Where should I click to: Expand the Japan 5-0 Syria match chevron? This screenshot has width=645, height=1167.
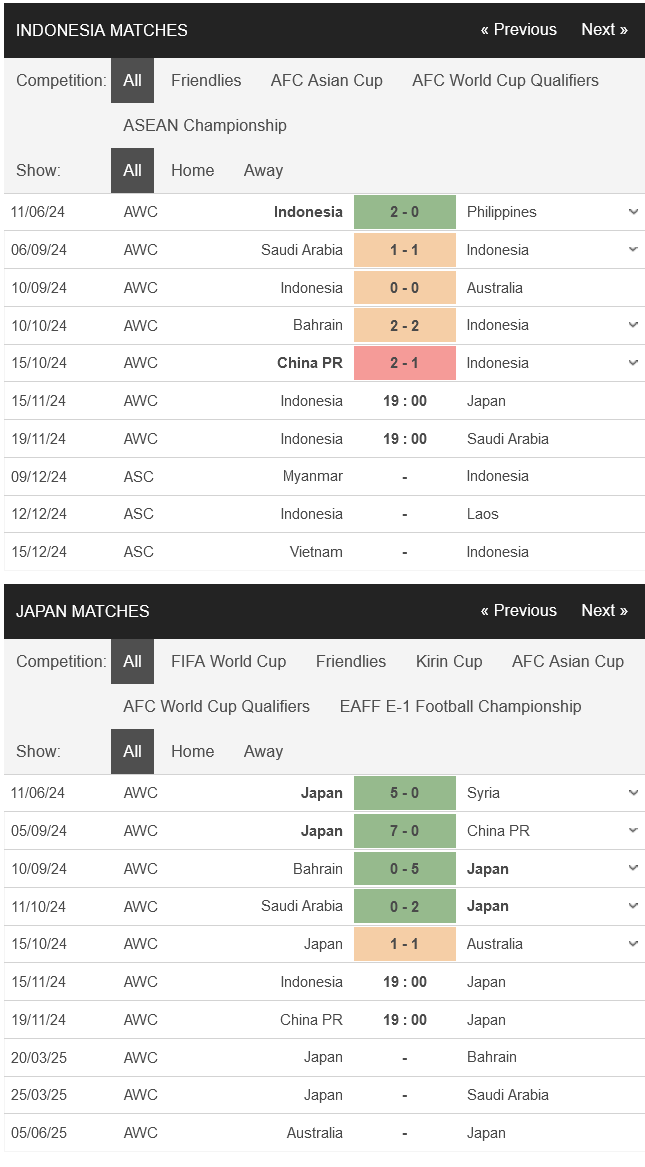point(633,793)
